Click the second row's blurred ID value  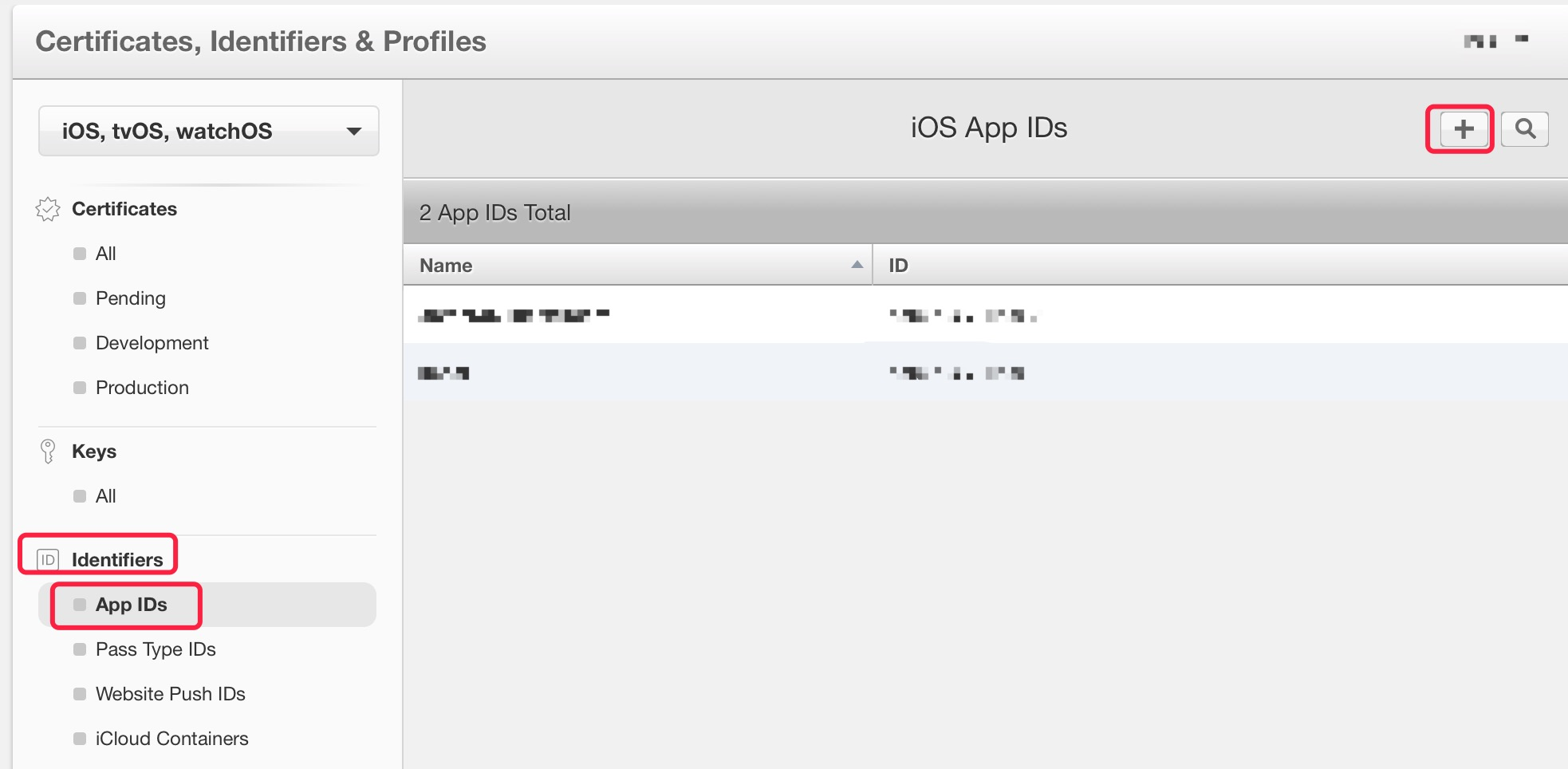coord(957,373)
